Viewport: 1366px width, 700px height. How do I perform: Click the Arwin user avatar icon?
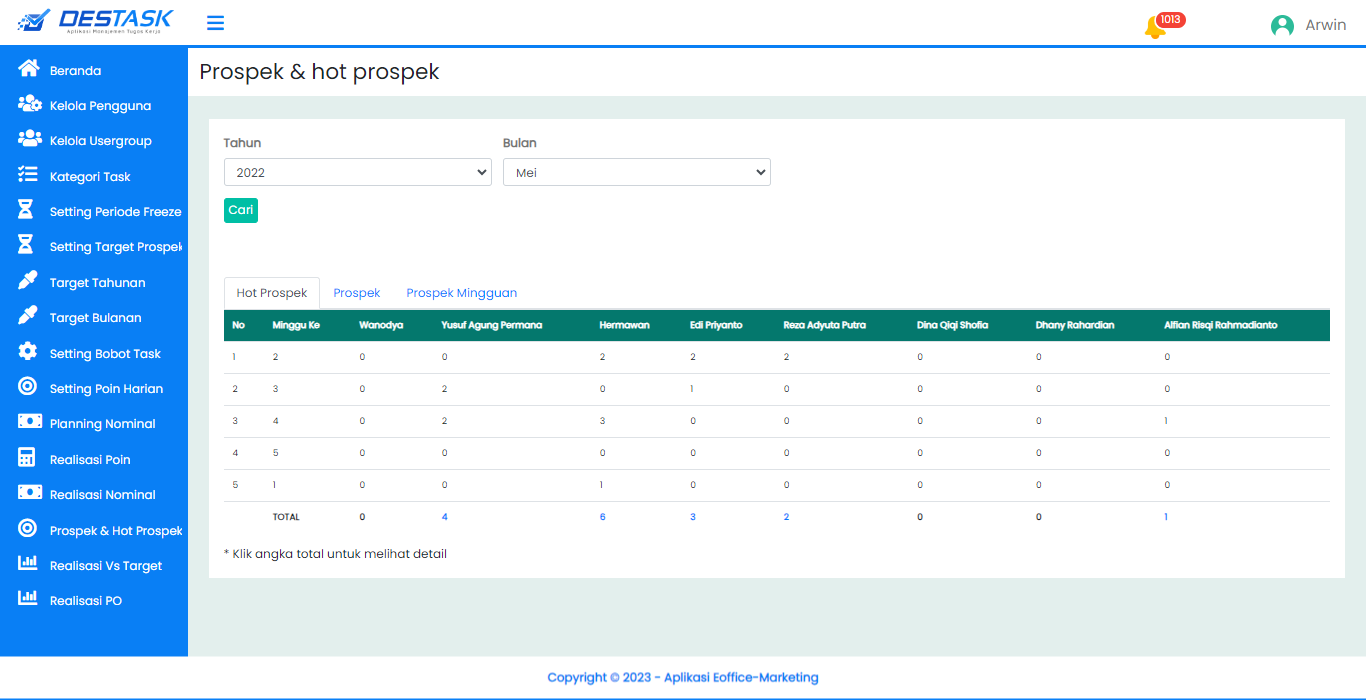(x=1281, y=26)
